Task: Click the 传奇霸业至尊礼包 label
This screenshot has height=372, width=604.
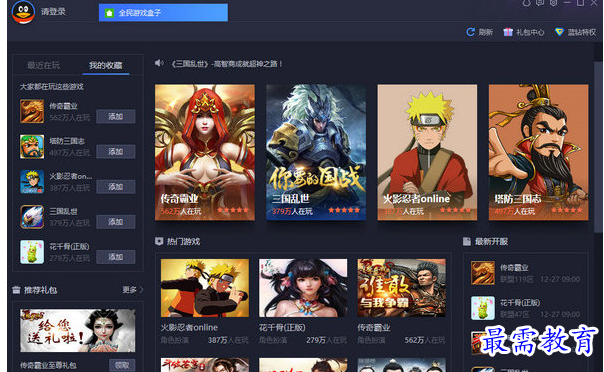Action: pos(48,365)
